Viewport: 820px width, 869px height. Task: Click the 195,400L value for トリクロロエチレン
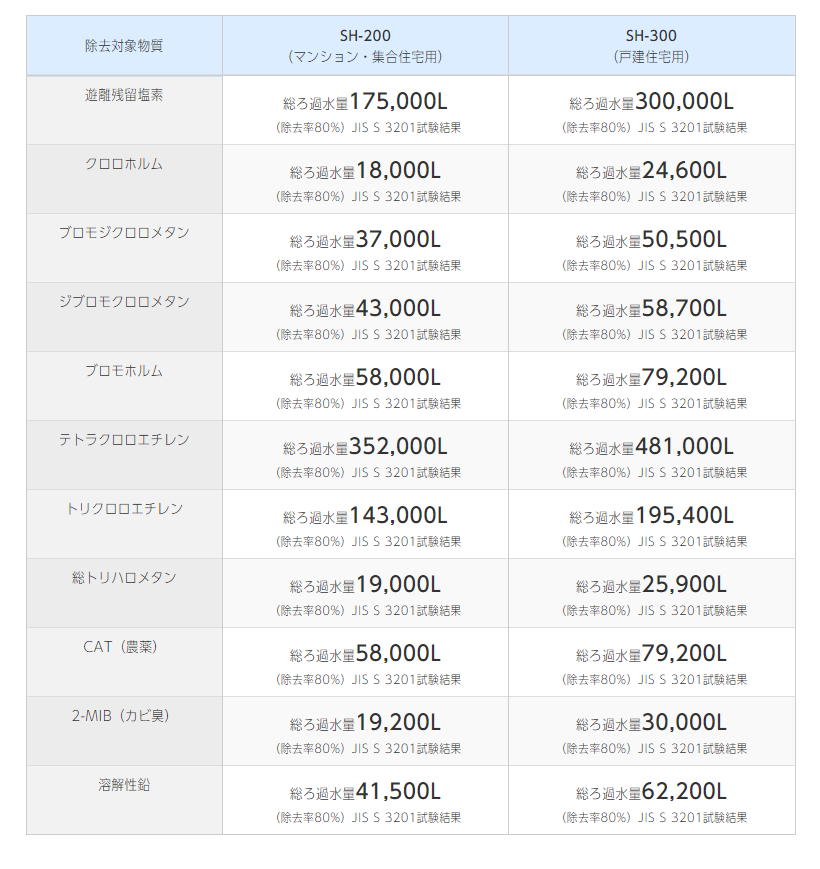click(684, 516)
